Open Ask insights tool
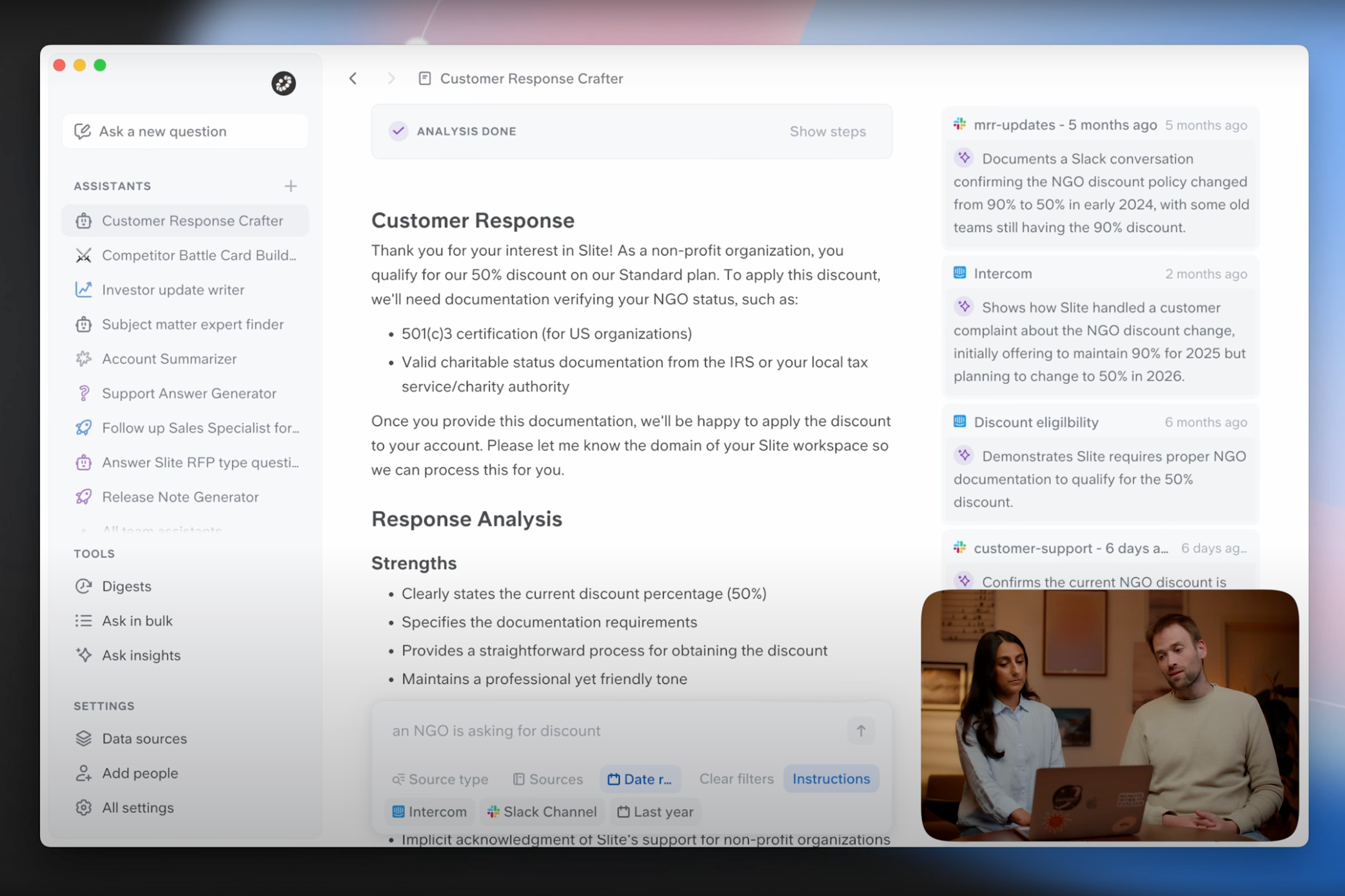Screen dimensions: 1345x896 (141, 655)
